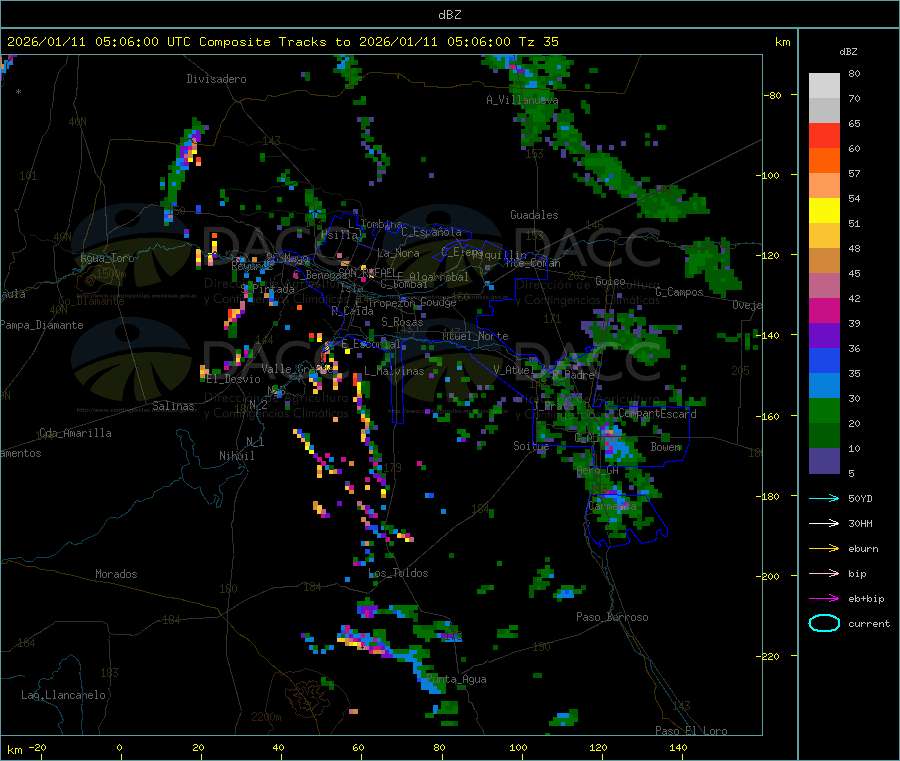
Task: Click the 'Paso_El_Loro' map label
Action: 691,731
